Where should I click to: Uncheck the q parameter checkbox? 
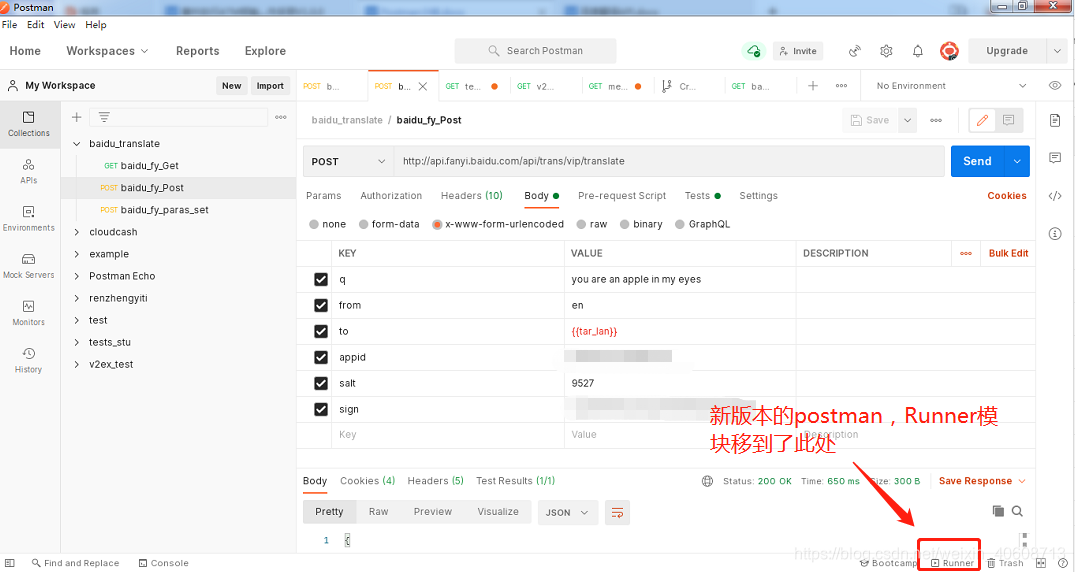[321, 279]
